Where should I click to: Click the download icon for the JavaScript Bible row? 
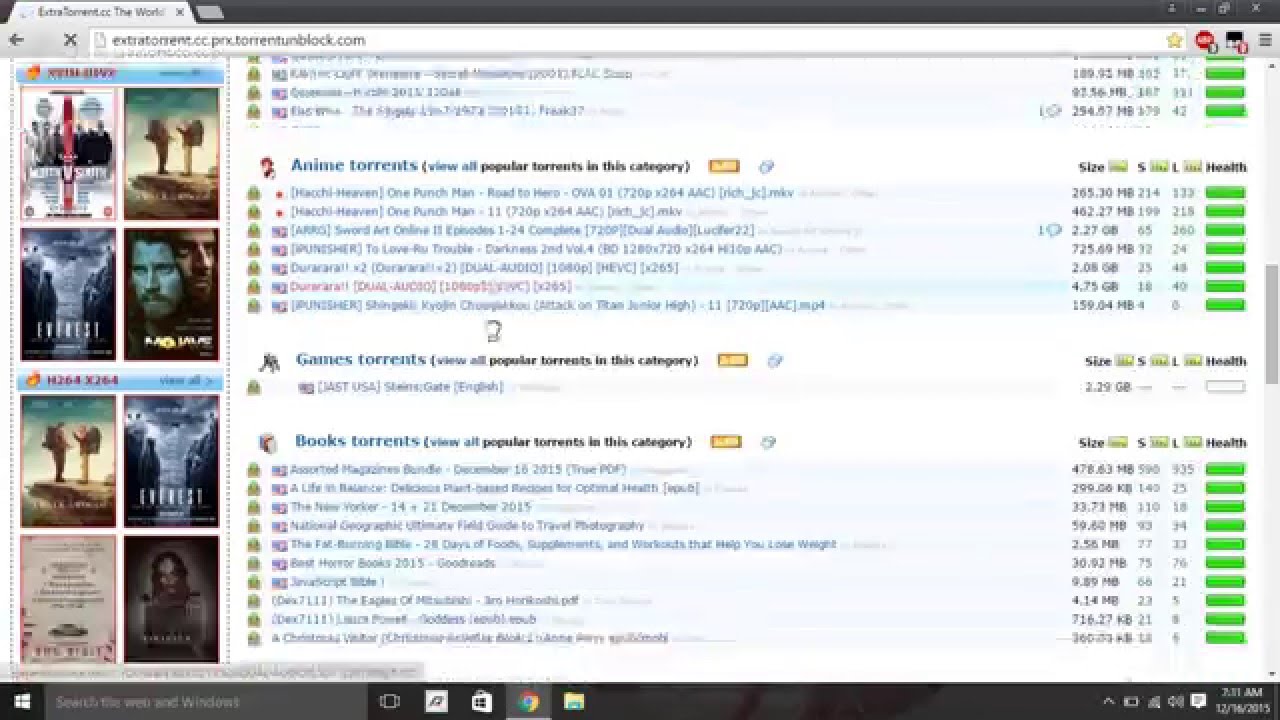[254, 582]
